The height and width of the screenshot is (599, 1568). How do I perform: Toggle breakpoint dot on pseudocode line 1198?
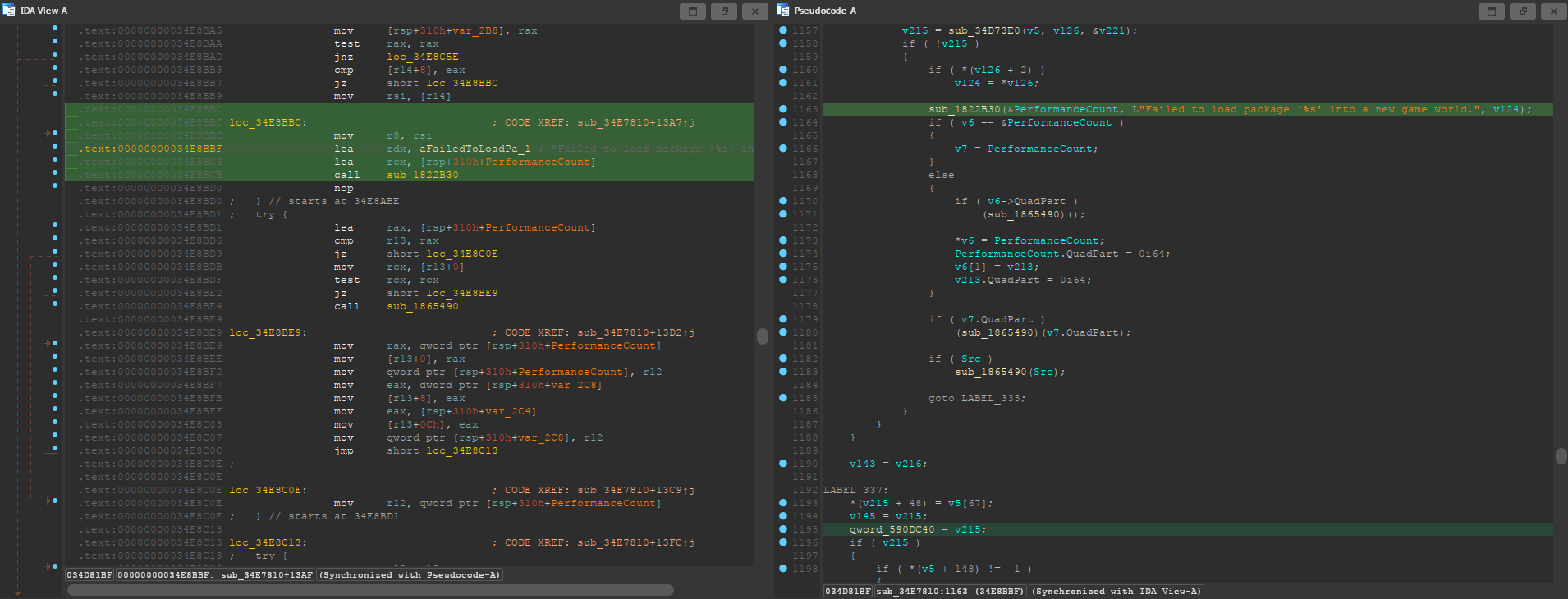(783, 569)
